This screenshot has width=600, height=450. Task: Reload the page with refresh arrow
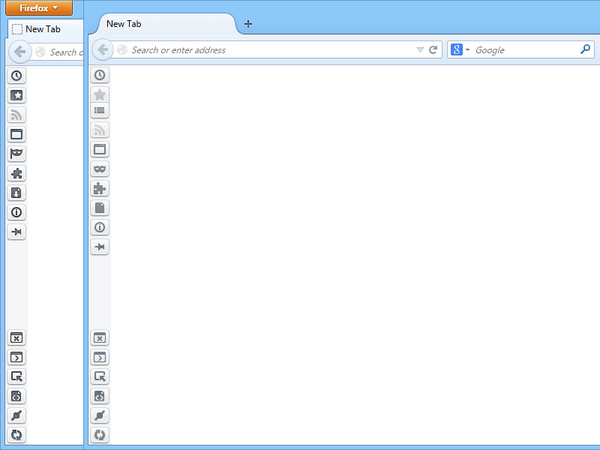pos(433,50)
